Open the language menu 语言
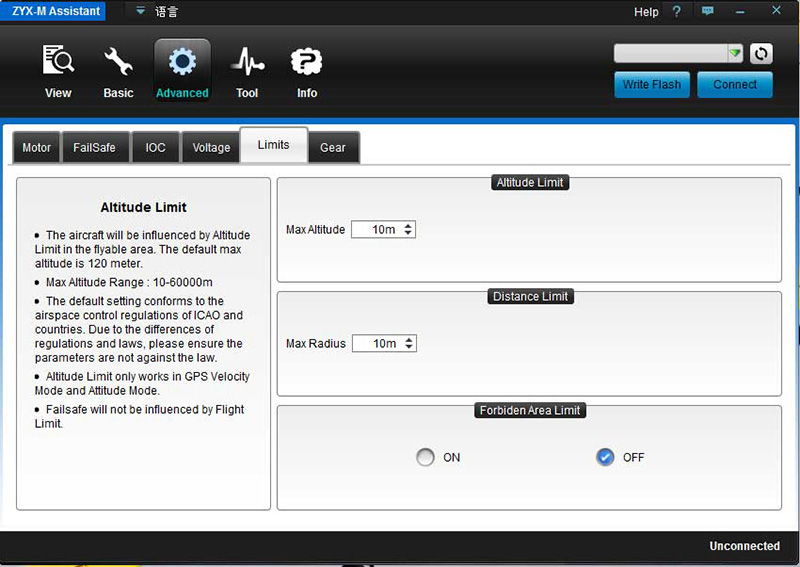Screen dimensions: 800x567 [166, 11]
